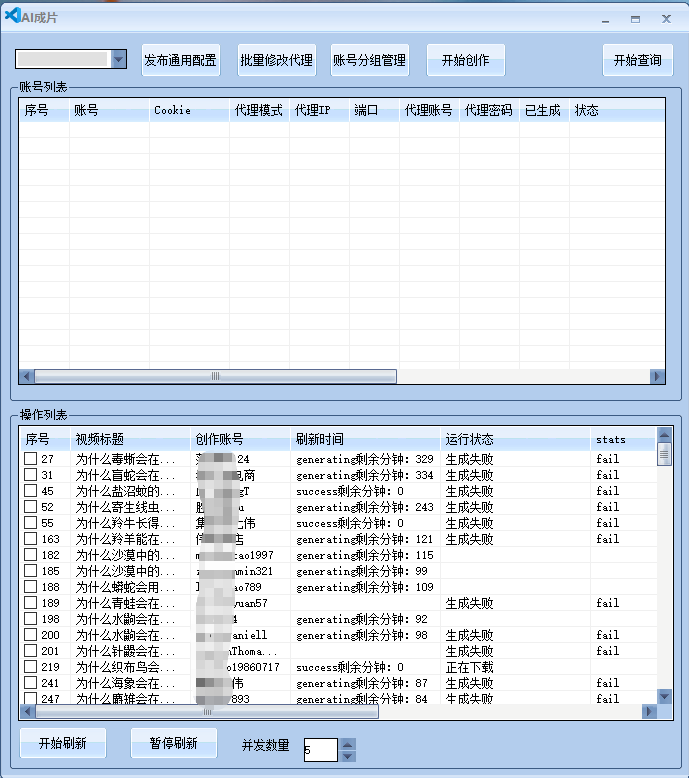Click the stats column header
The width and height of the screenshot is (689, 778).
(x=624, y=439)
